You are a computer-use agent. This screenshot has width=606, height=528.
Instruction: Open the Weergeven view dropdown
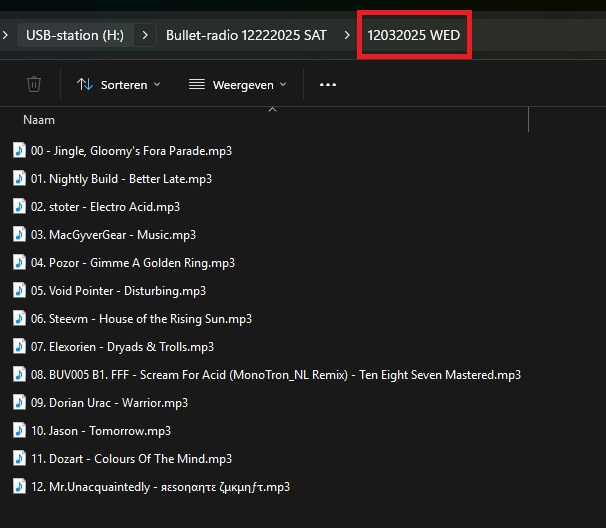238,85
